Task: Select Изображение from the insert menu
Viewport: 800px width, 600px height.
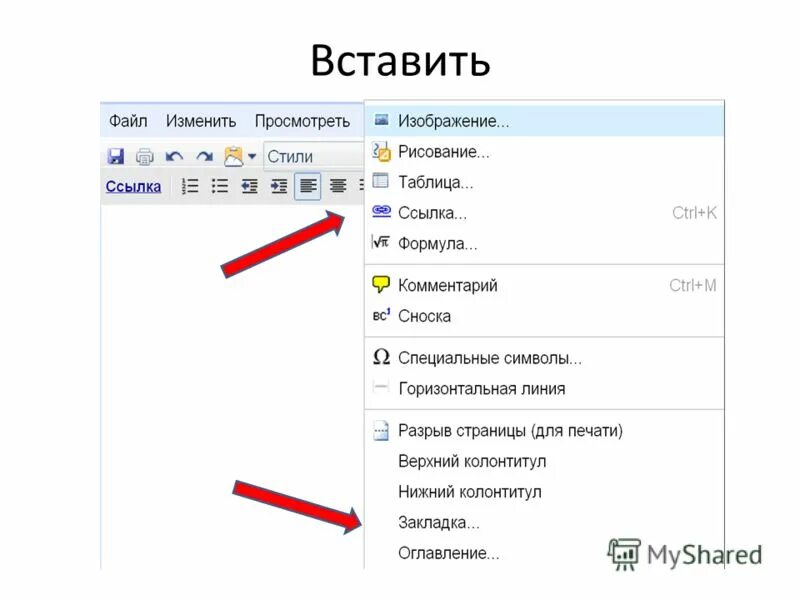Action: click(452, 120)
